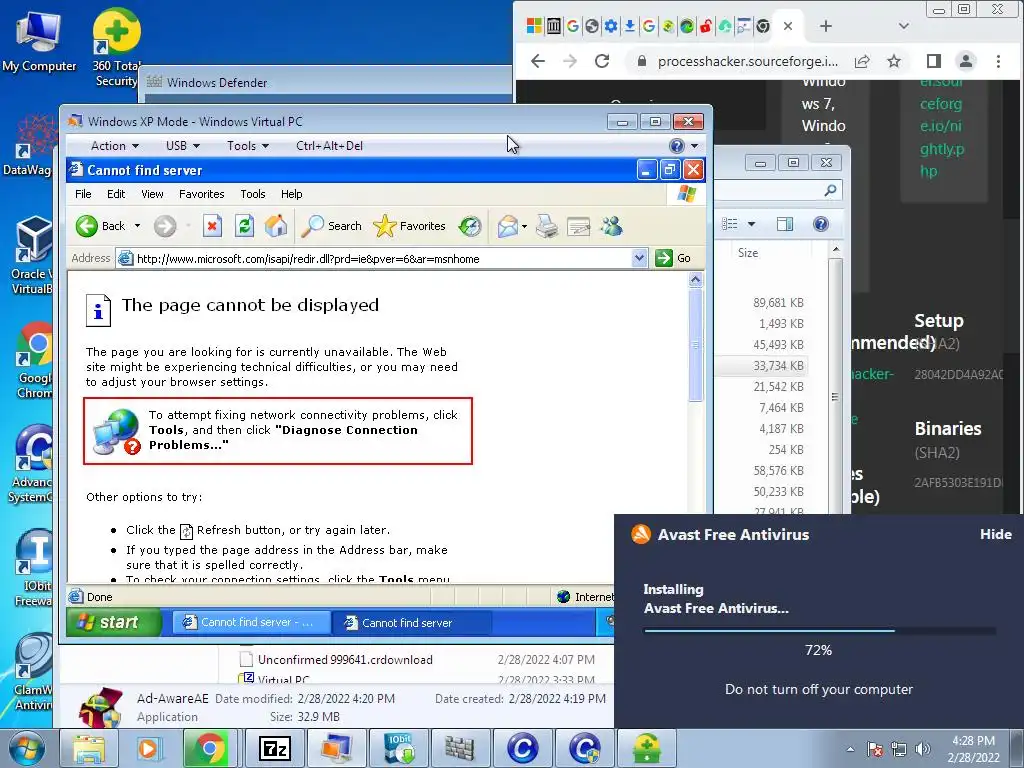
Task: Click the XP start button
Action: [x=112, y=622]
